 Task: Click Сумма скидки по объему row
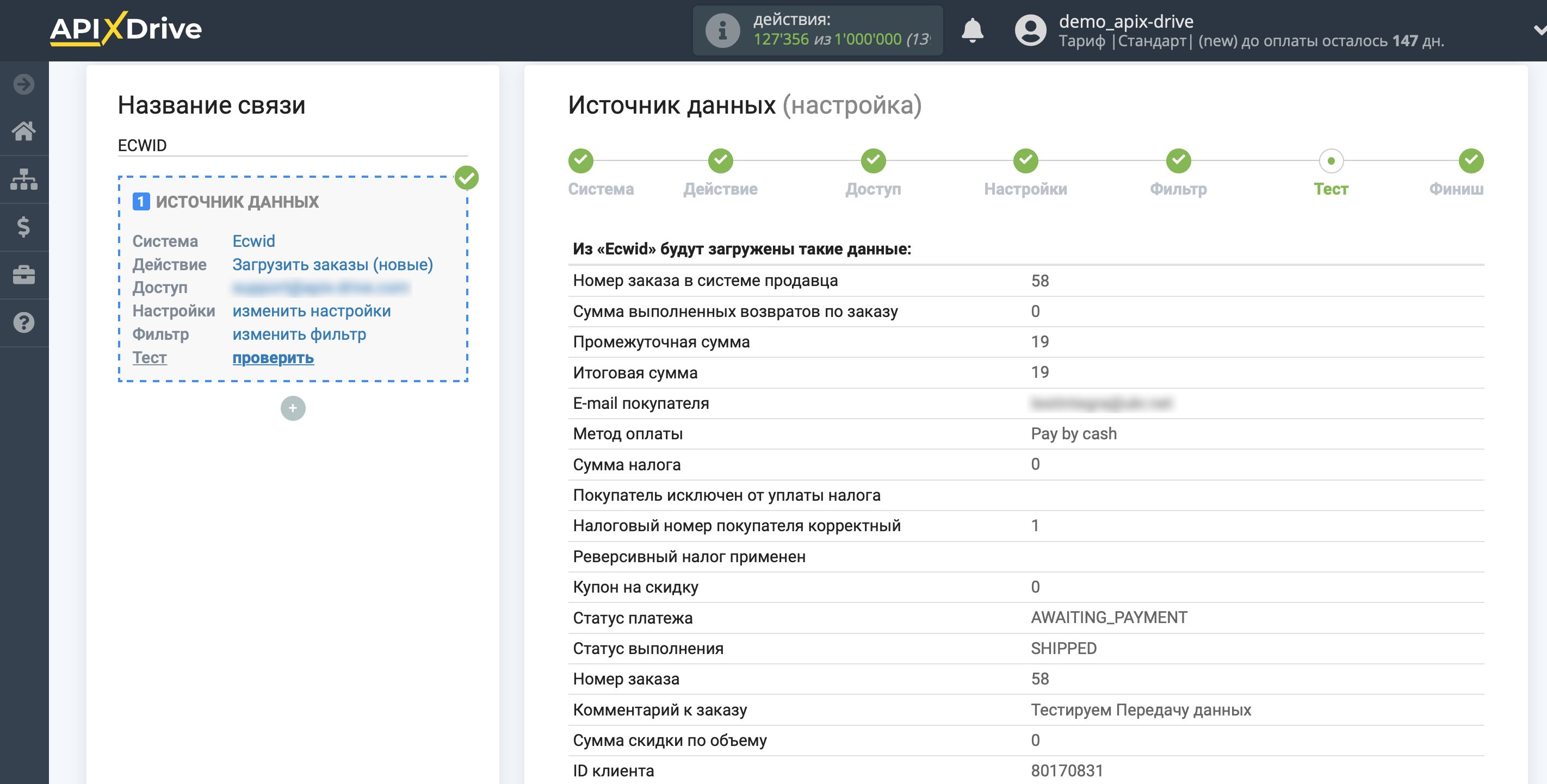(1026, 740)
